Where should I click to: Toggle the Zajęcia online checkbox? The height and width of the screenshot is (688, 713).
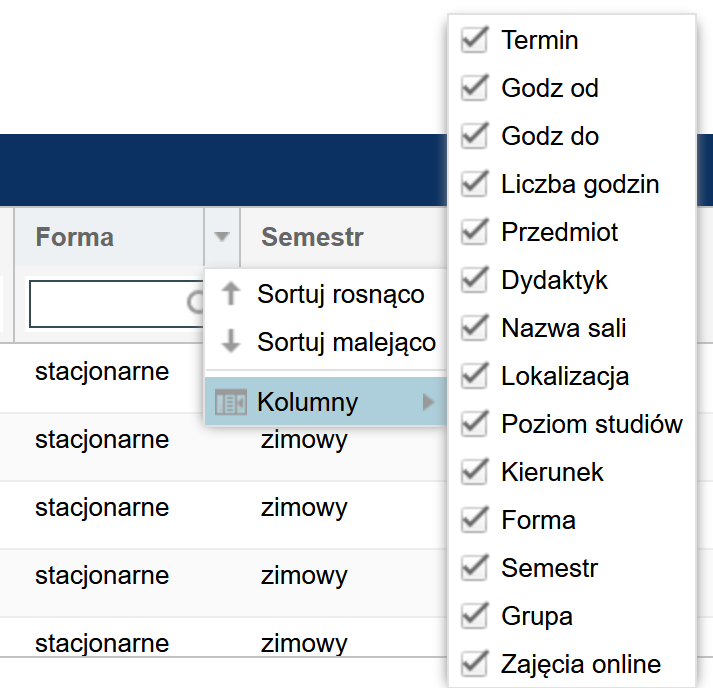click(473, 664)
